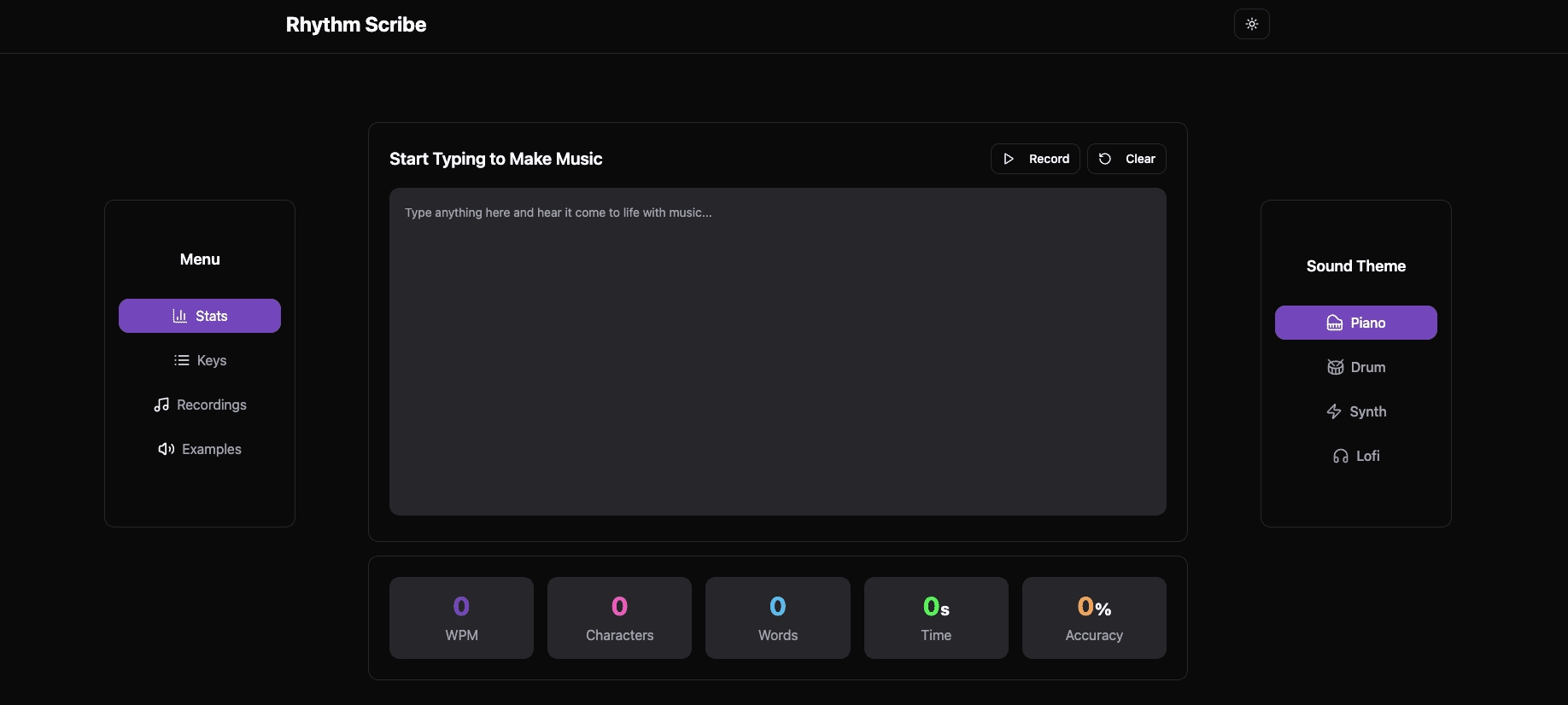Click the Record play triangle icon

click(x=1009, y=159)
